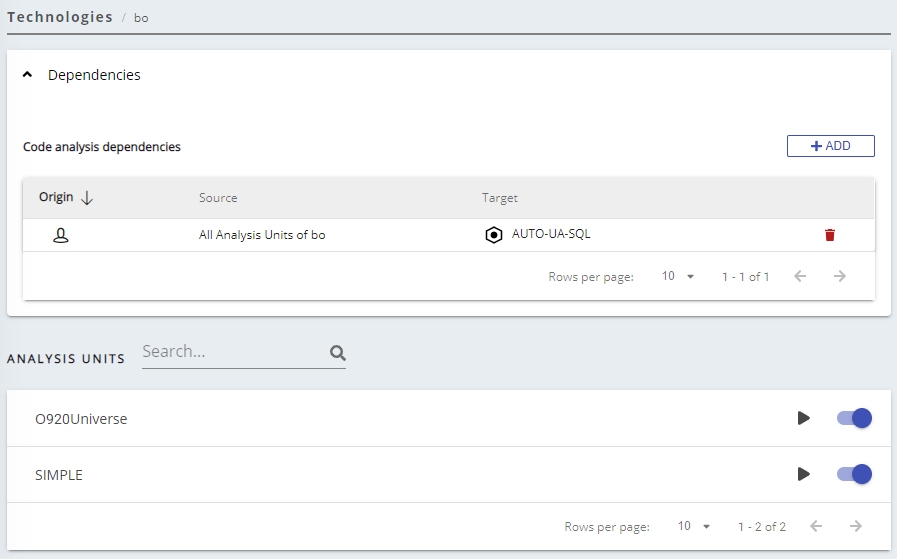Delete the AUTO-UA-SQL dependency row
897x559 pixels.
point(829,235)
